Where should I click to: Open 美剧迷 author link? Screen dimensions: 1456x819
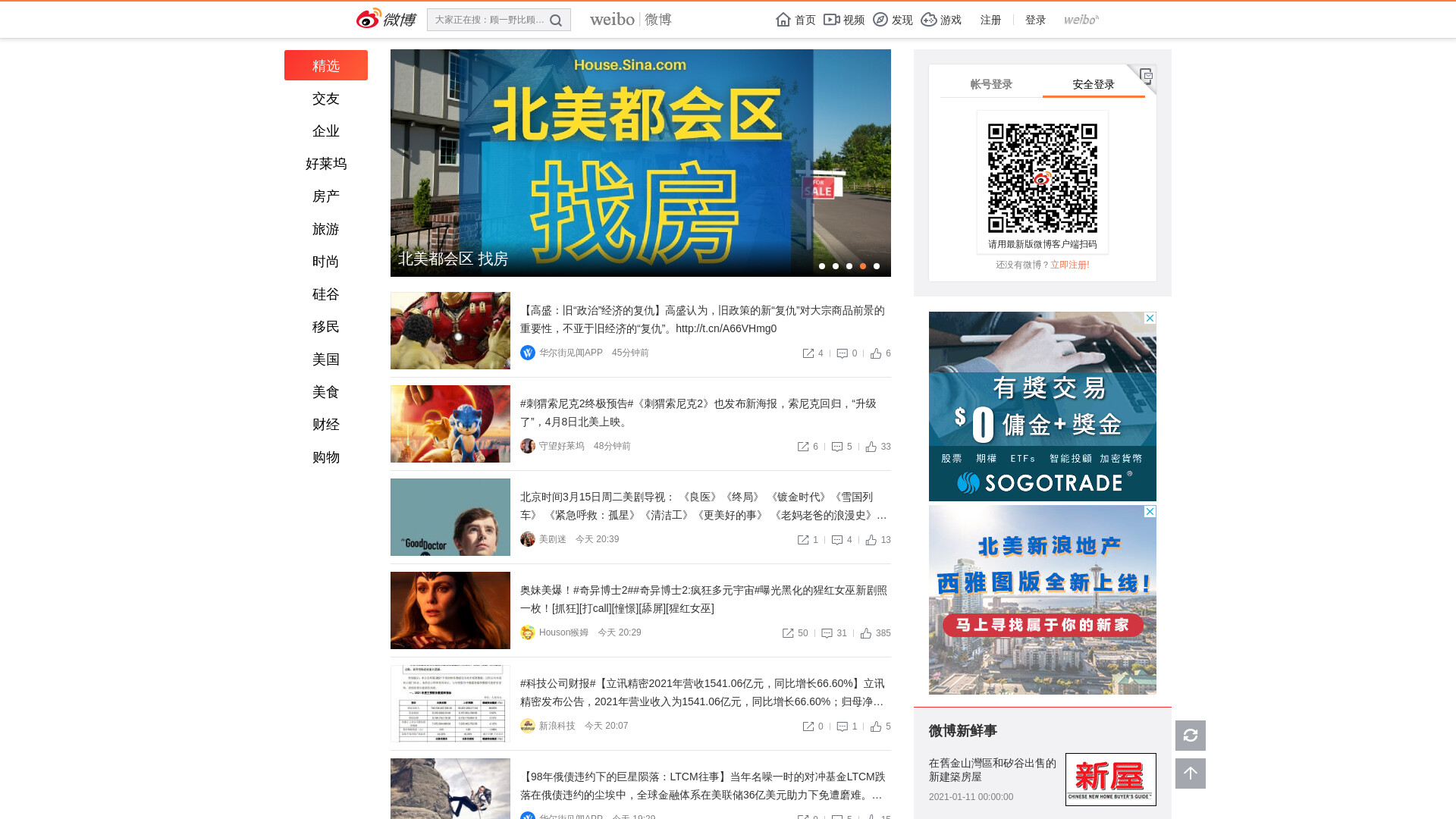click(x=552, y=539)
